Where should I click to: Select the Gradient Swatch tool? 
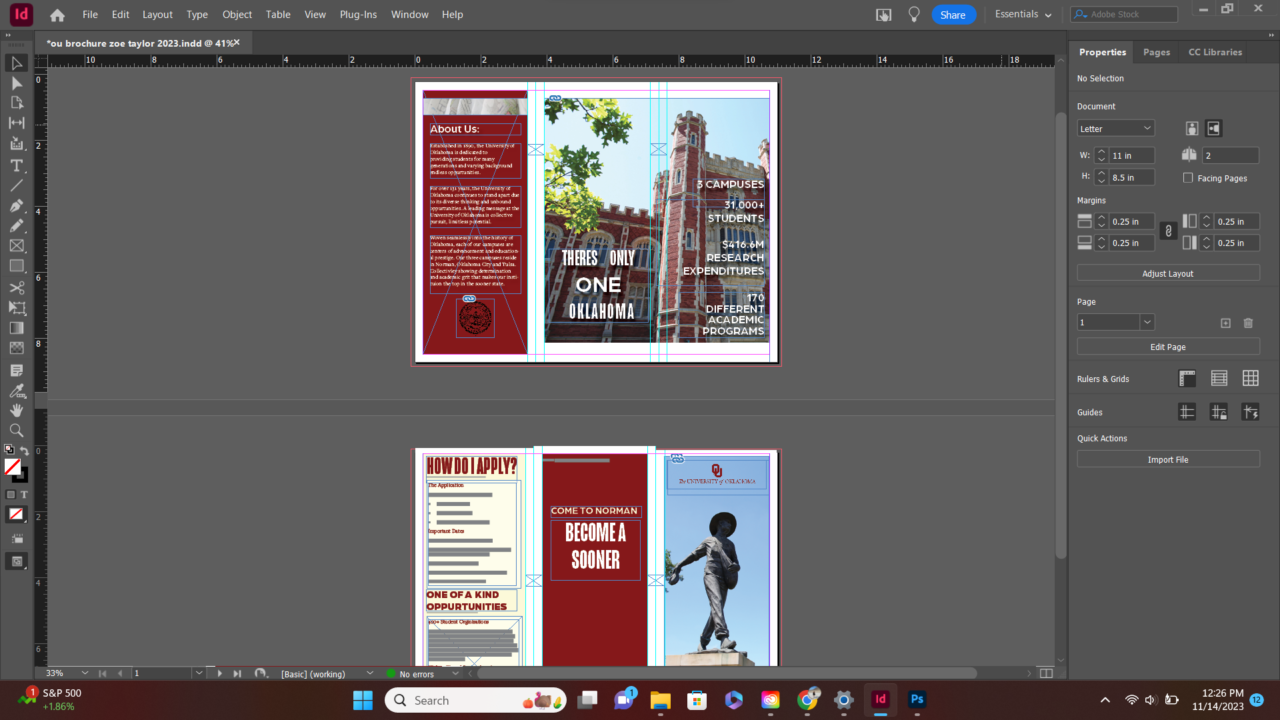[17, 328]
